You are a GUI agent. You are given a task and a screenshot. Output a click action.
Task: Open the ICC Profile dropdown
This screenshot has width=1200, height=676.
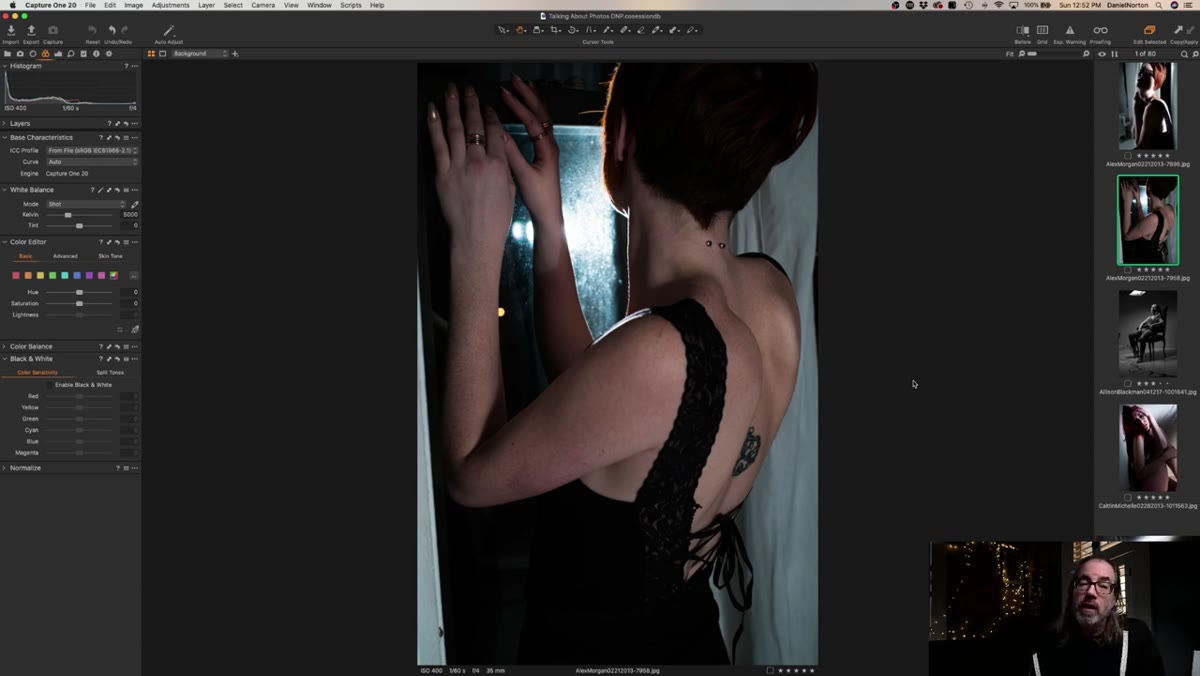click(92, 150)
